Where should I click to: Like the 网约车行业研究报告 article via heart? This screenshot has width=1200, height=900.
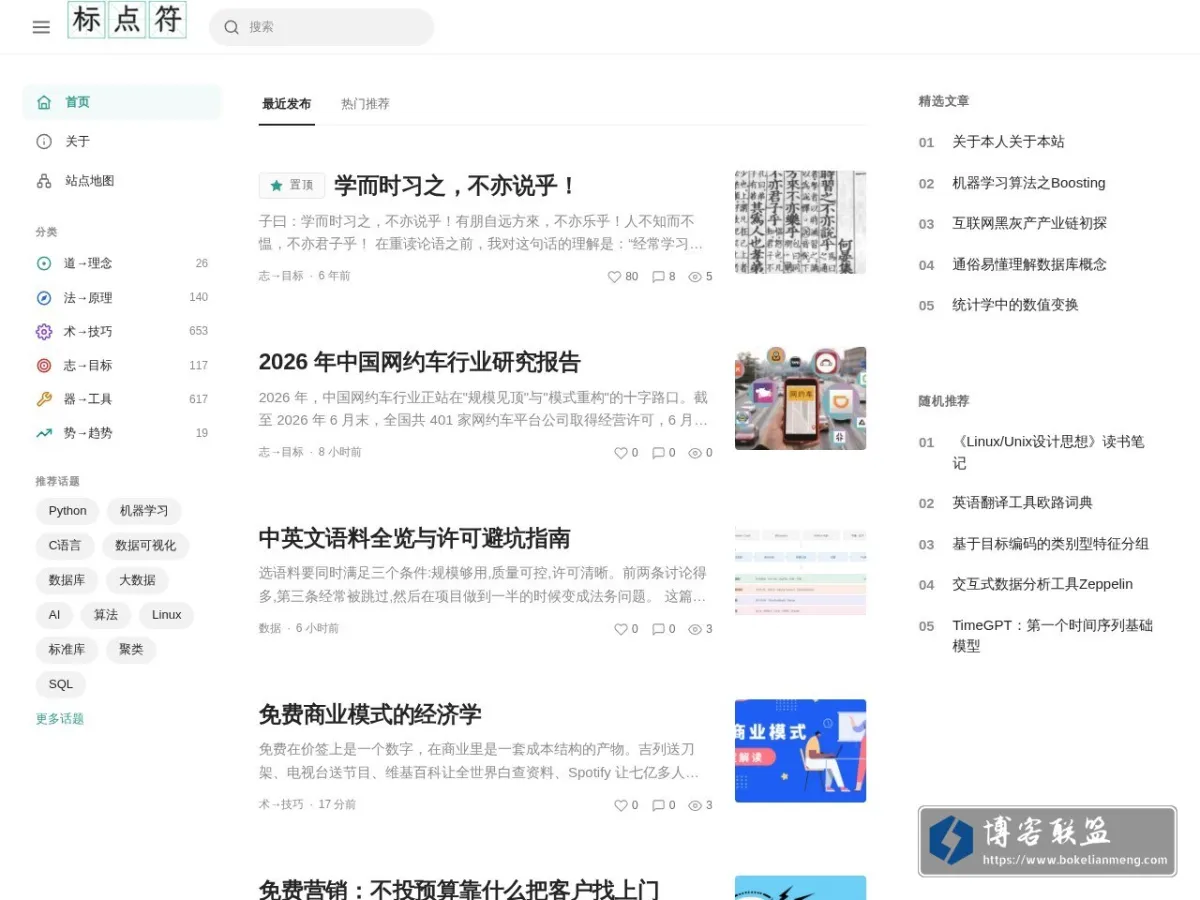(x=621, y=453)
